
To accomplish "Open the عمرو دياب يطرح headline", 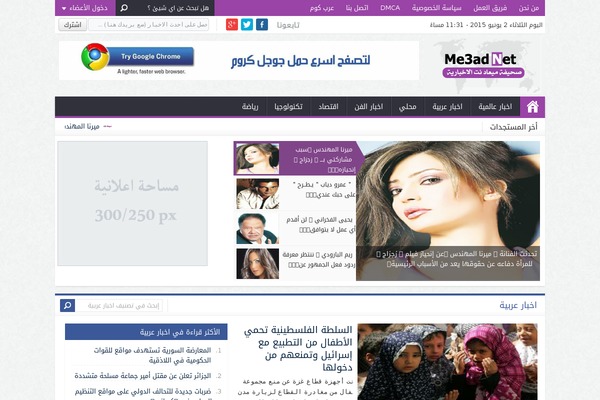I will point(324,189).
